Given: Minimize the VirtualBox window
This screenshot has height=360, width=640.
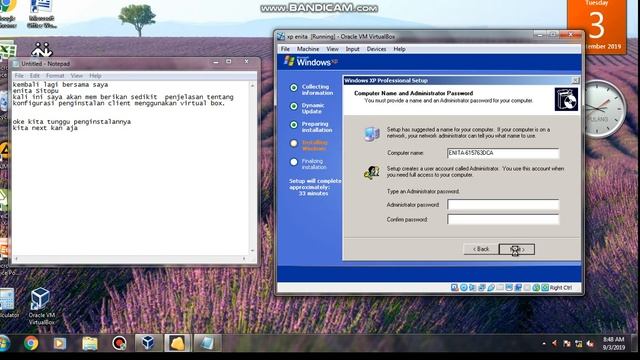Looking at the screenshot, I should coord(540,36).
